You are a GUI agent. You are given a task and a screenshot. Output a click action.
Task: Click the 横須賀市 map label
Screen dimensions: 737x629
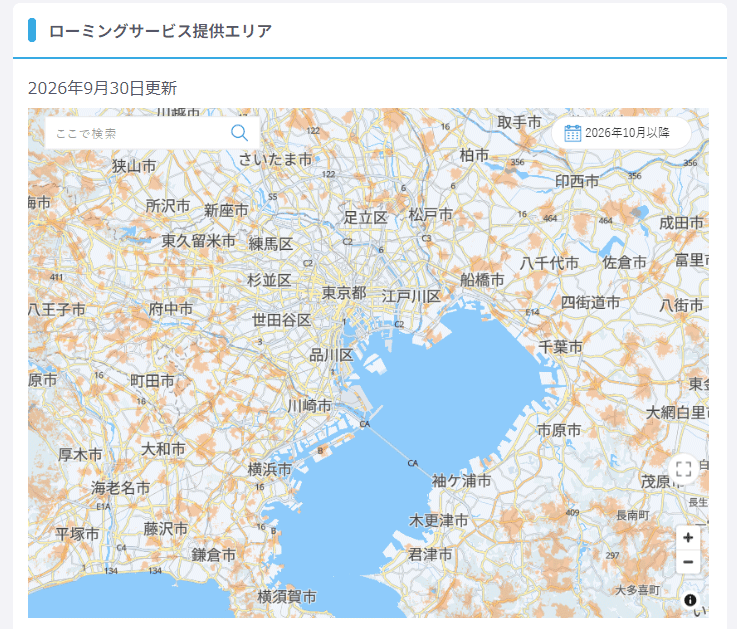pyautogui.click(x=287, y=597)
